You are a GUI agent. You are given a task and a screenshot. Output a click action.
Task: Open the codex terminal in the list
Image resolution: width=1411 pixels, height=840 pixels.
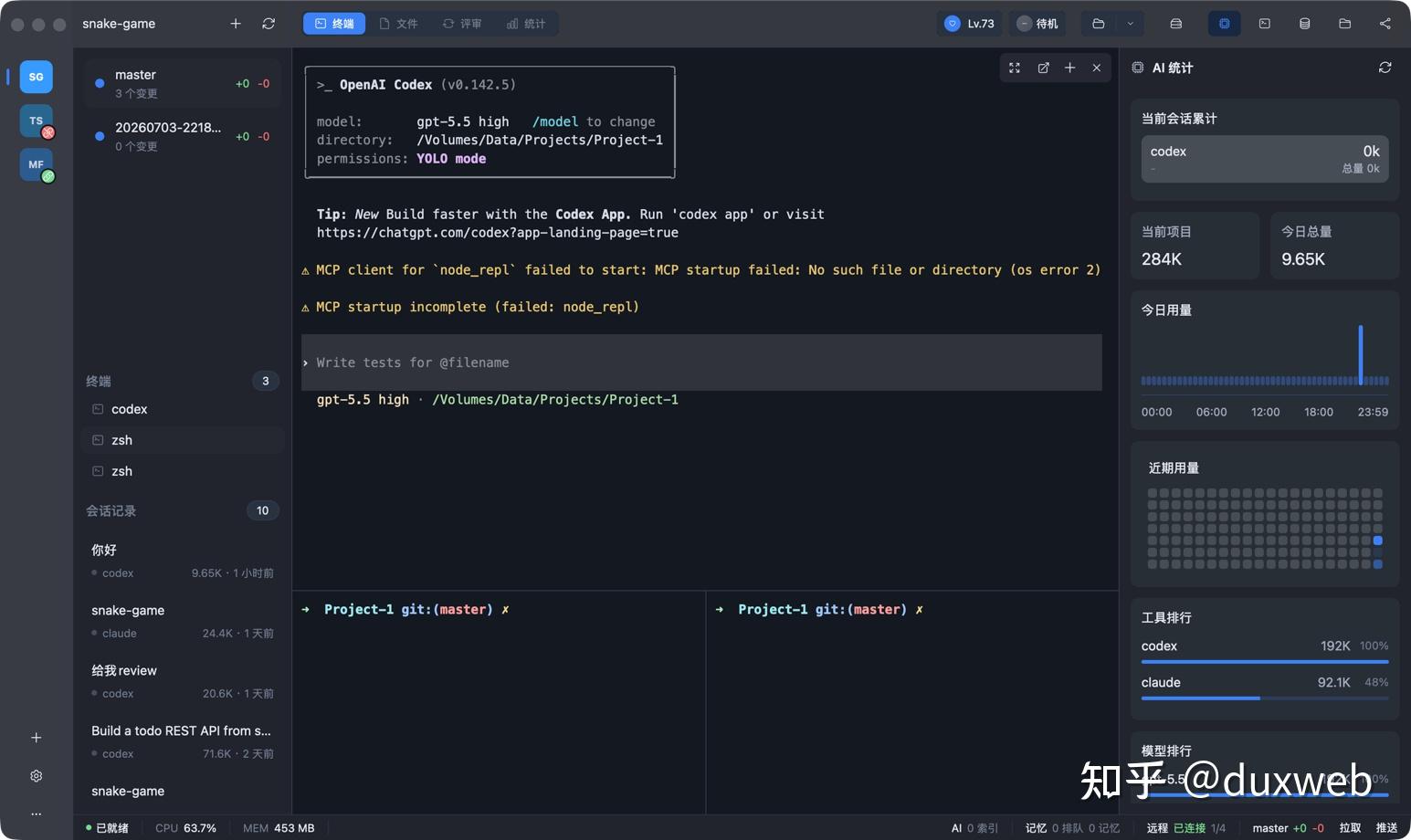click(183, 409)
